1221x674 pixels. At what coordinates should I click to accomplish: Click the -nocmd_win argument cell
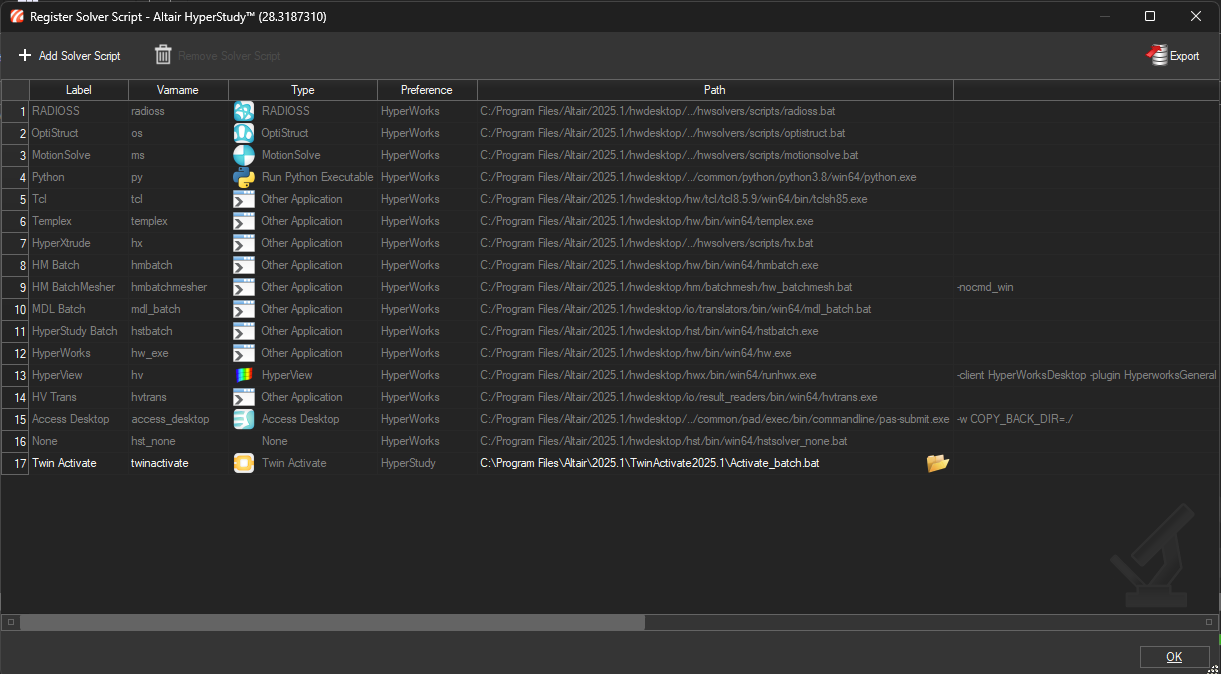click(1087, 287)
